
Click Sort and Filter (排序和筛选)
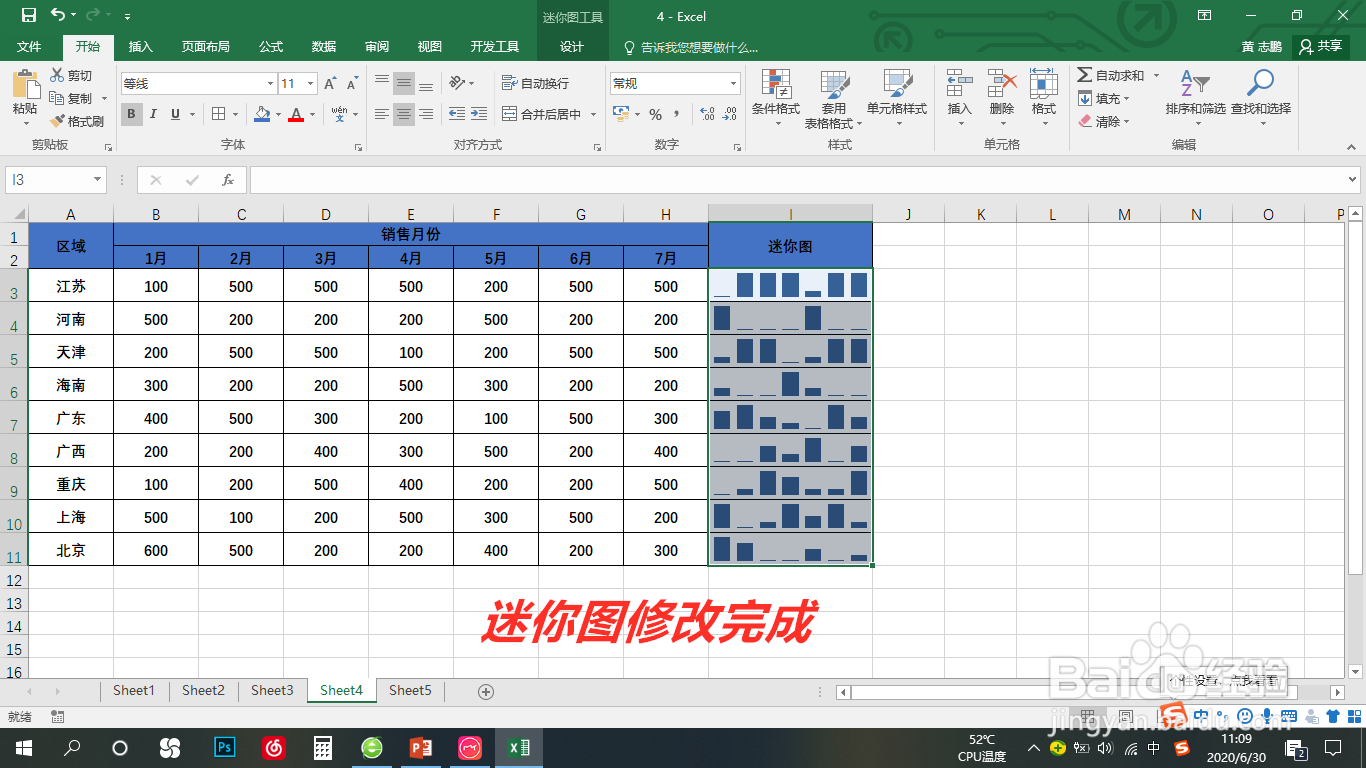(1195, 96)
